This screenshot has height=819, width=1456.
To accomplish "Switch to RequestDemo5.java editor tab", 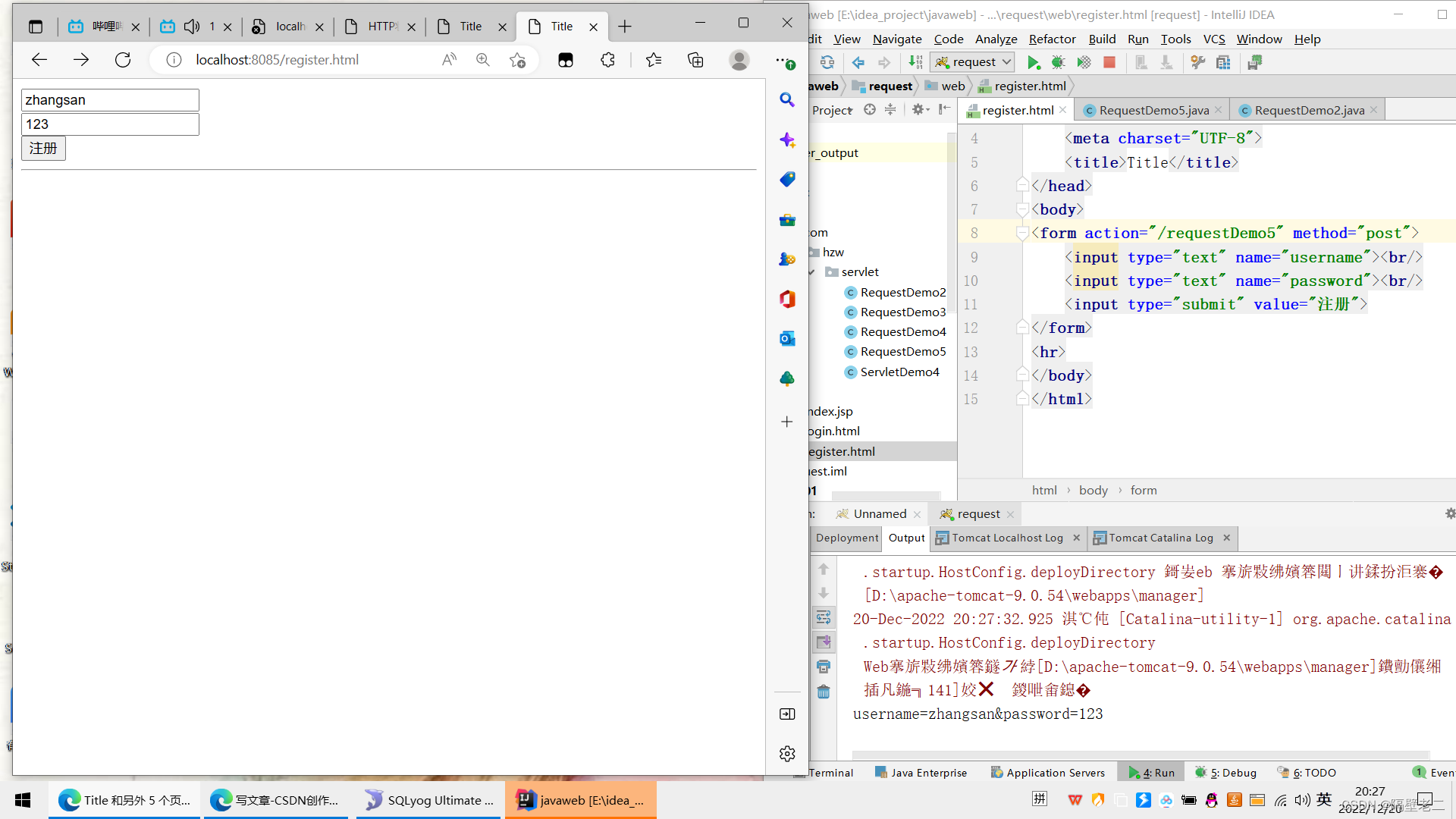I will [x=1153, y=110].
